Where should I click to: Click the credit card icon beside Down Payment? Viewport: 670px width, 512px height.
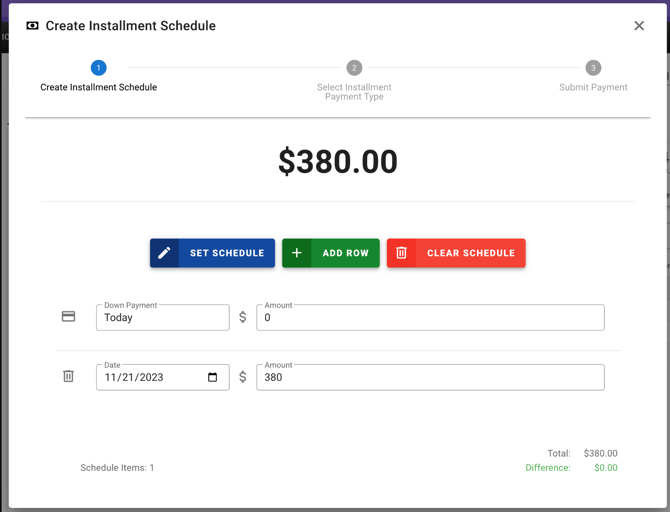(x=68, y=317)
